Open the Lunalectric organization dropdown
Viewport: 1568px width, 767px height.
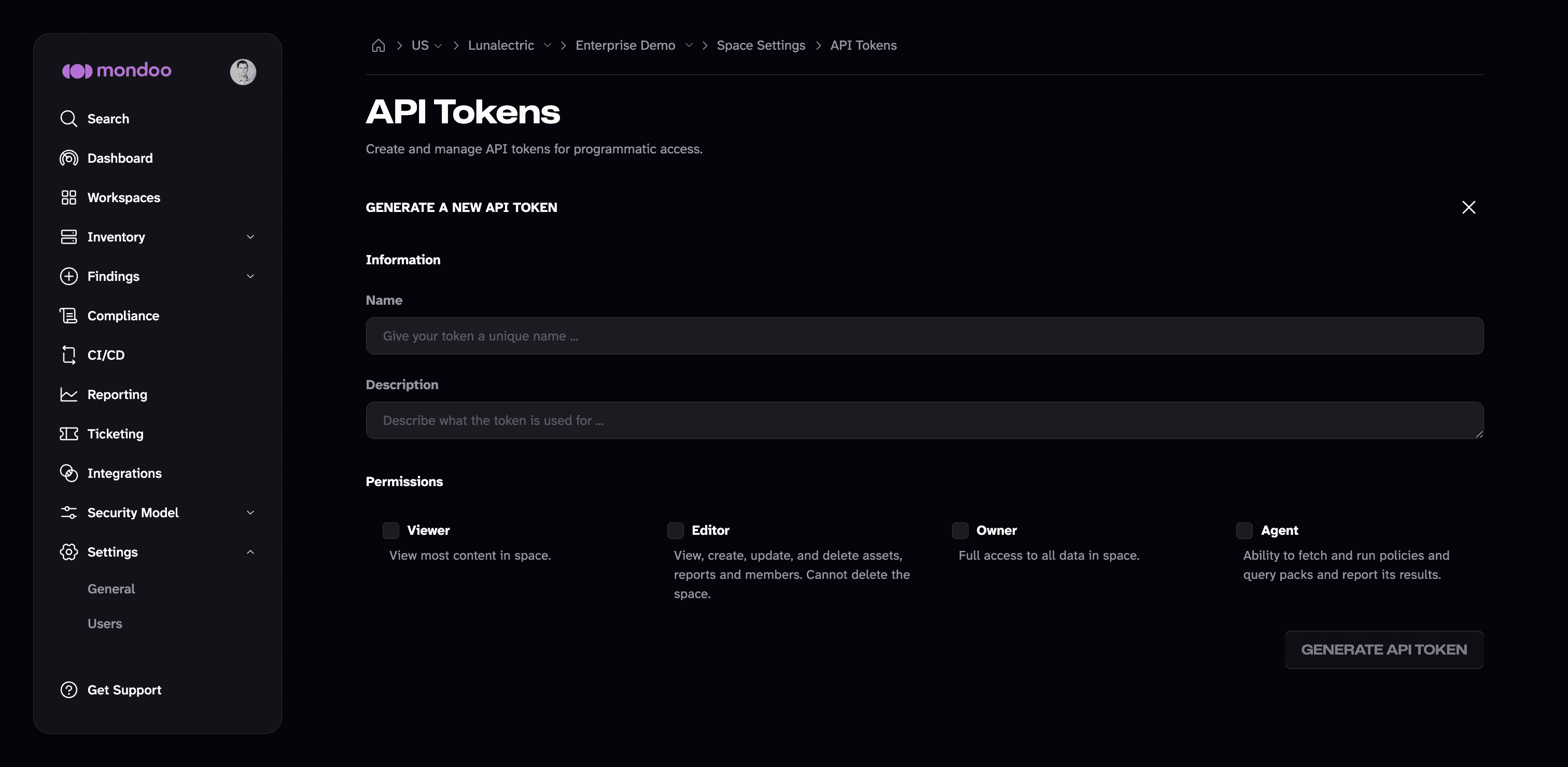click(547, 46)
